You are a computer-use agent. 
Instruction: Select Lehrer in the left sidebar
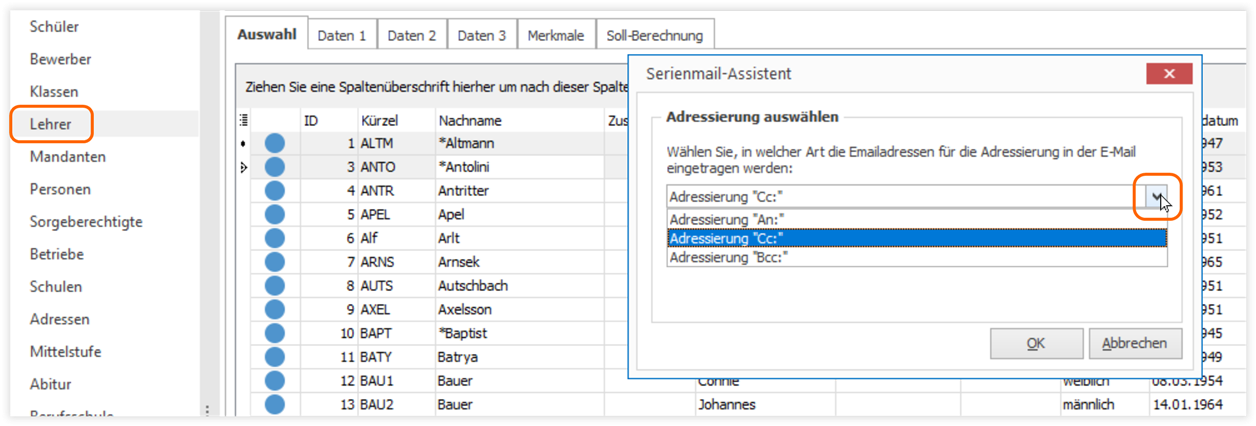coord(52,124)
